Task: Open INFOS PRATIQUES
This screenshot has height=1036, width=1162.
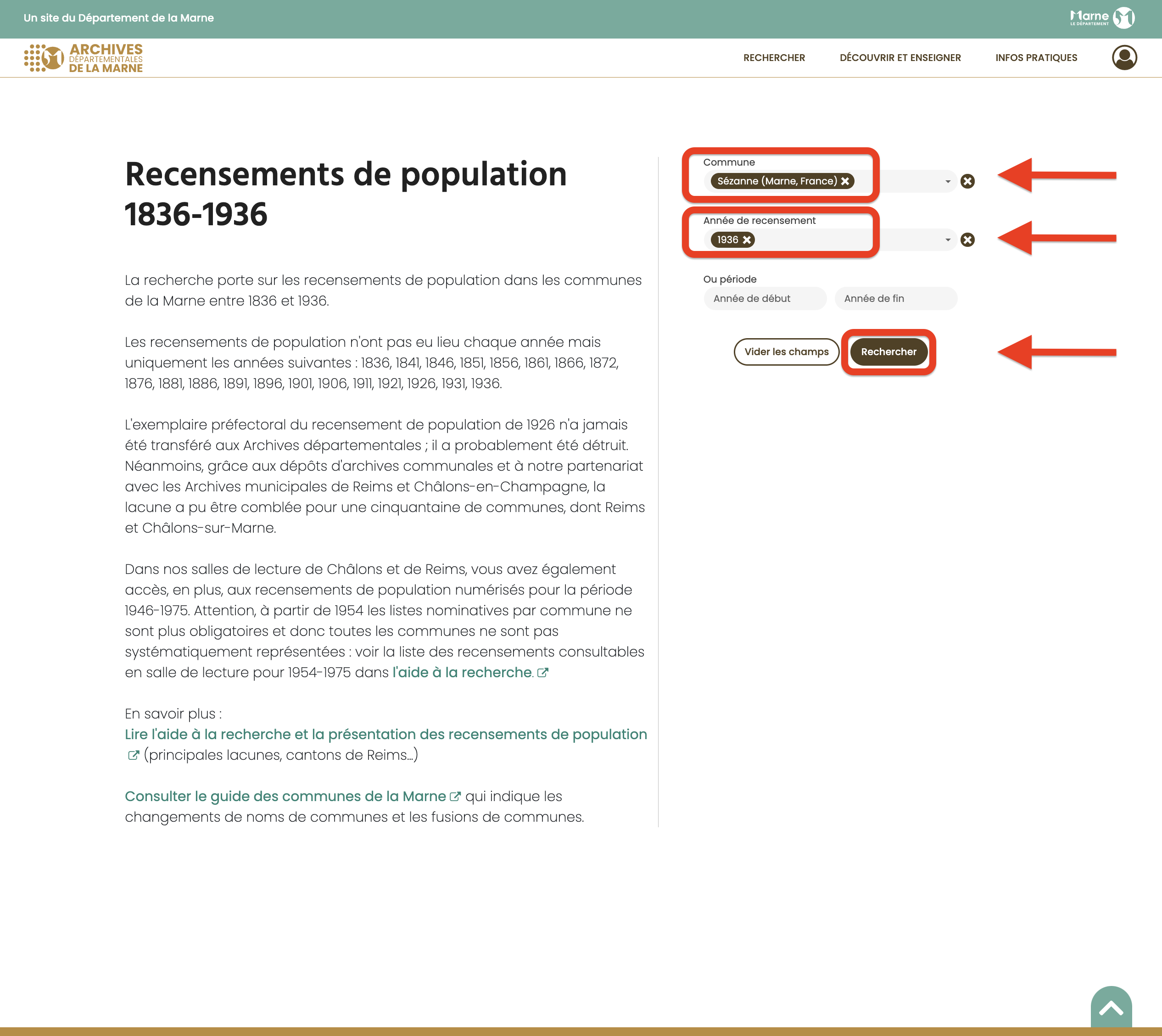Action: (1037, 57)
